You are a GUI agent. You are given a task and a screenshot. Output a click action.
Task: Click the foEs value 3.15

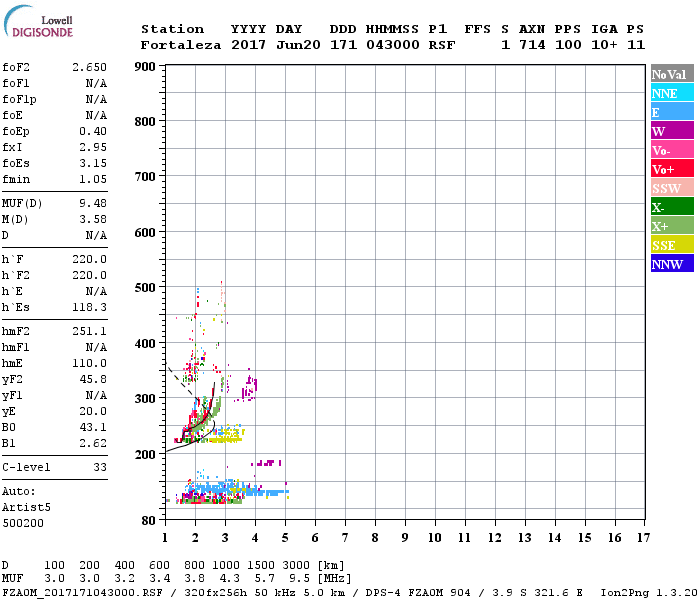pyautogui.click(x=93, y=163)
